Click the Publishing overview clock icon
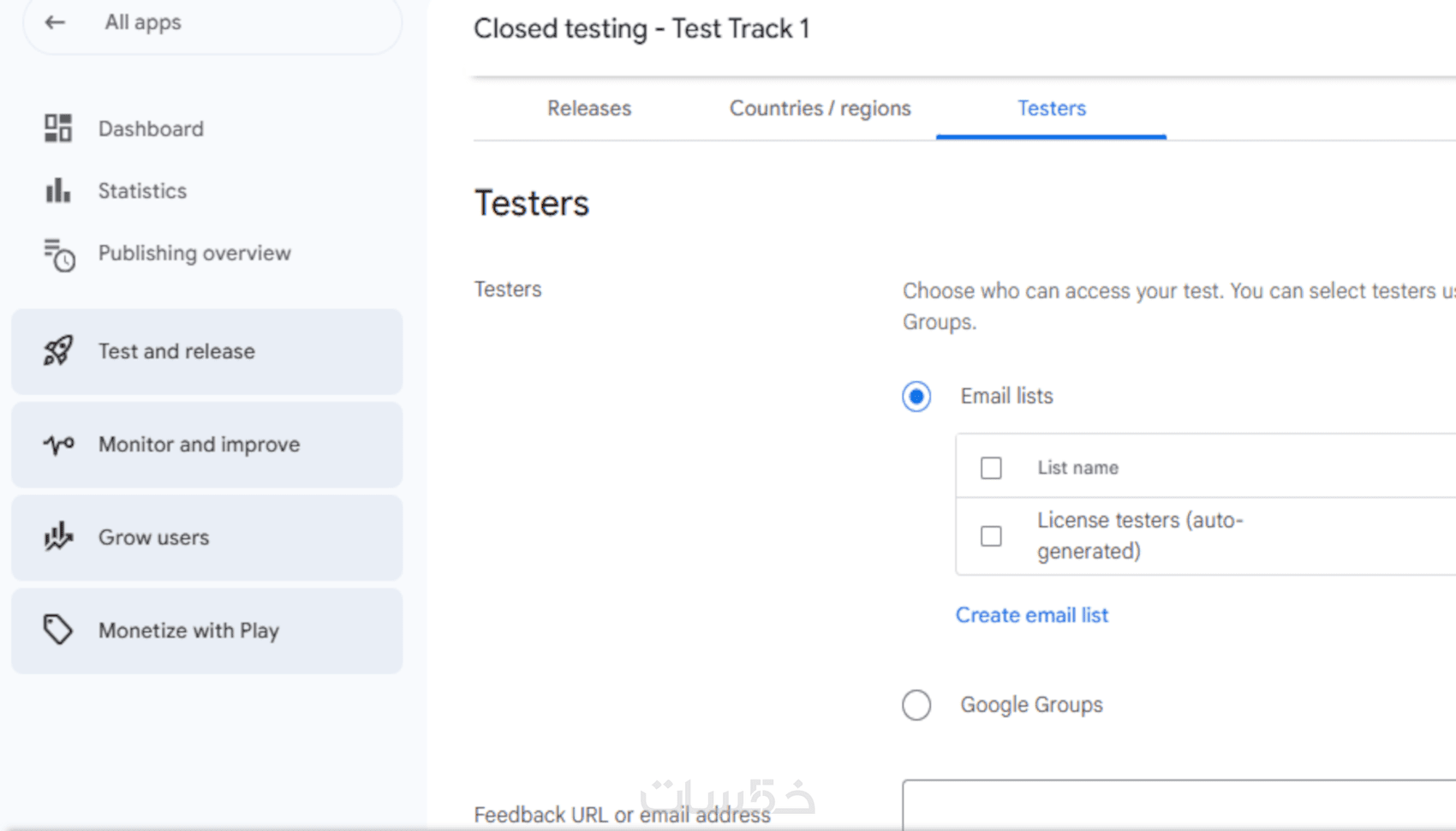Viewport: 1456px width, 831px height. coord(59,254)
